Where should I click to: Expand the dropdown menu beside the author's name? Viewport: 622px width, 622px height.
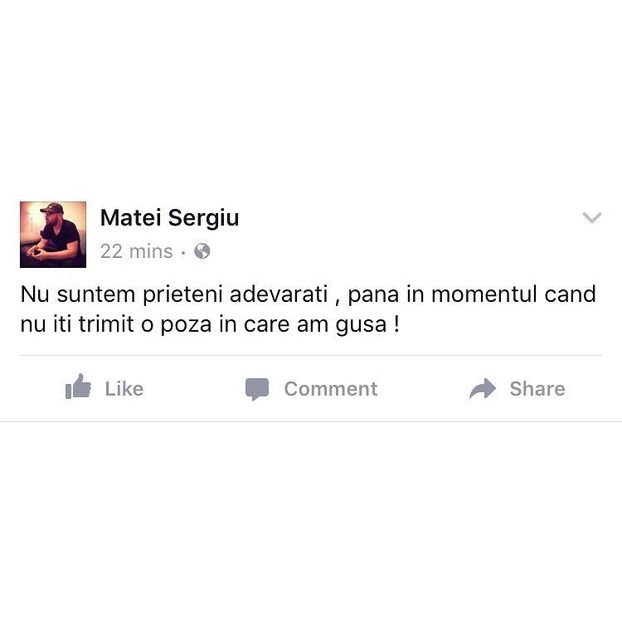pos(592,217)
